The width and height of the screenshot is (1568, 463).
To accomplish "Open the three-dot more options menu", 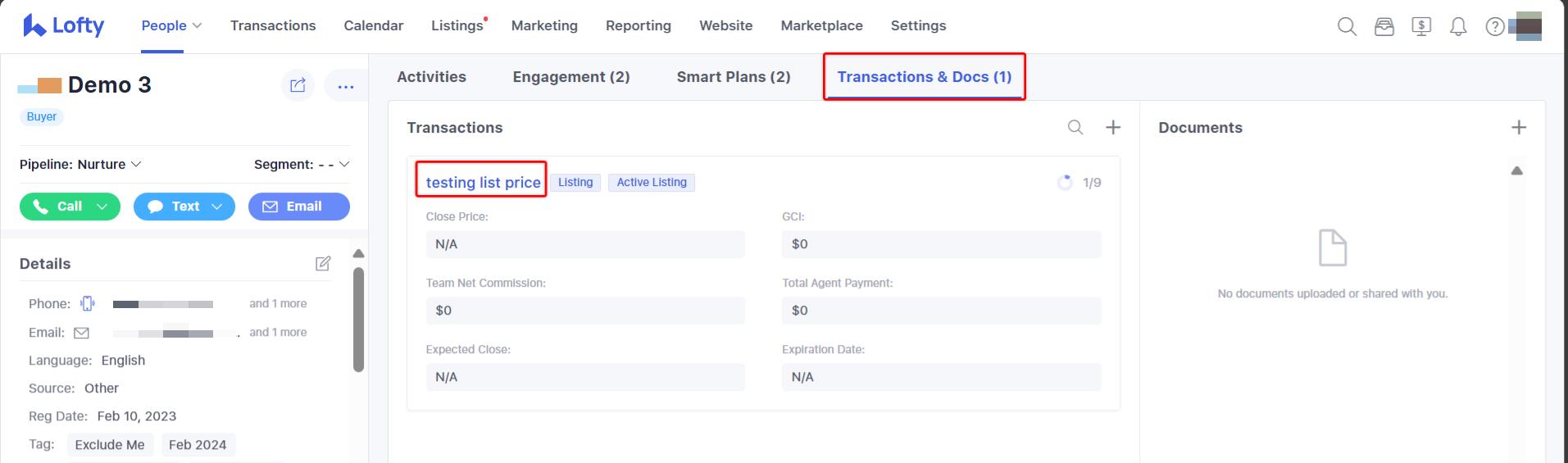I will pyautogui.click(x=345, y=86).
